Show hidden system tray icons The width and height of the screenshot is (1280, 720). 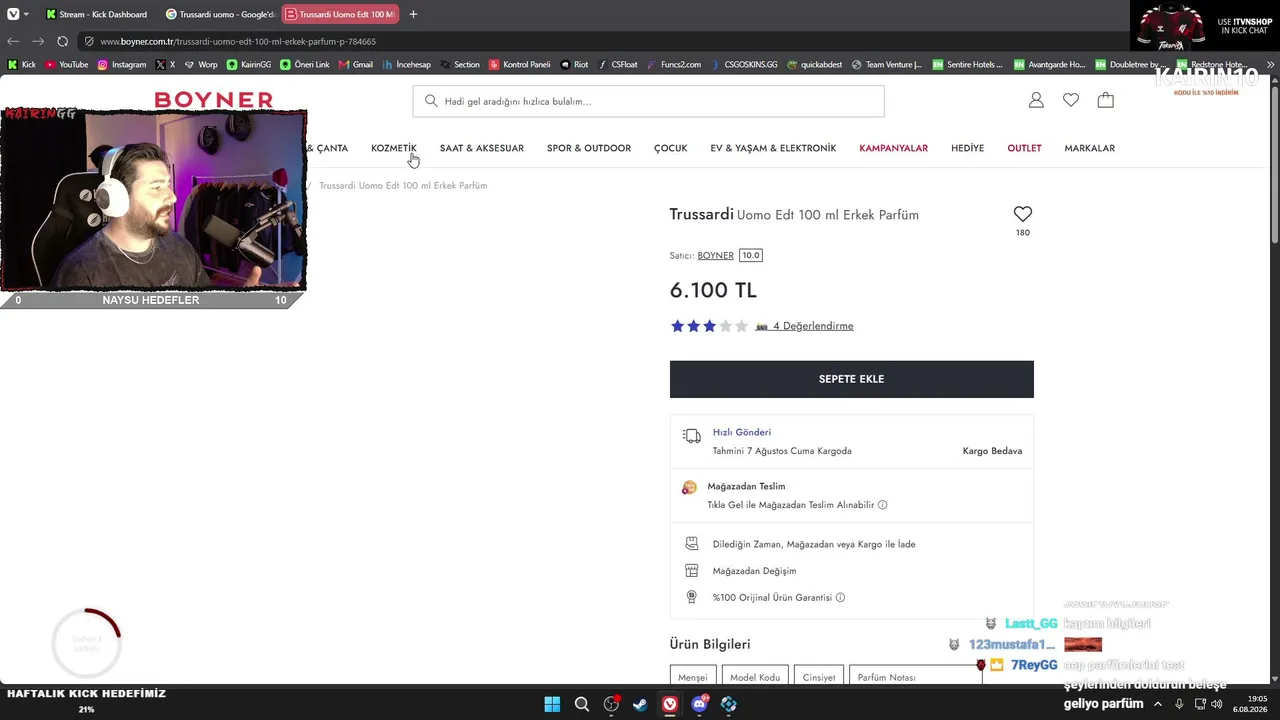(x=1158, y=704)
